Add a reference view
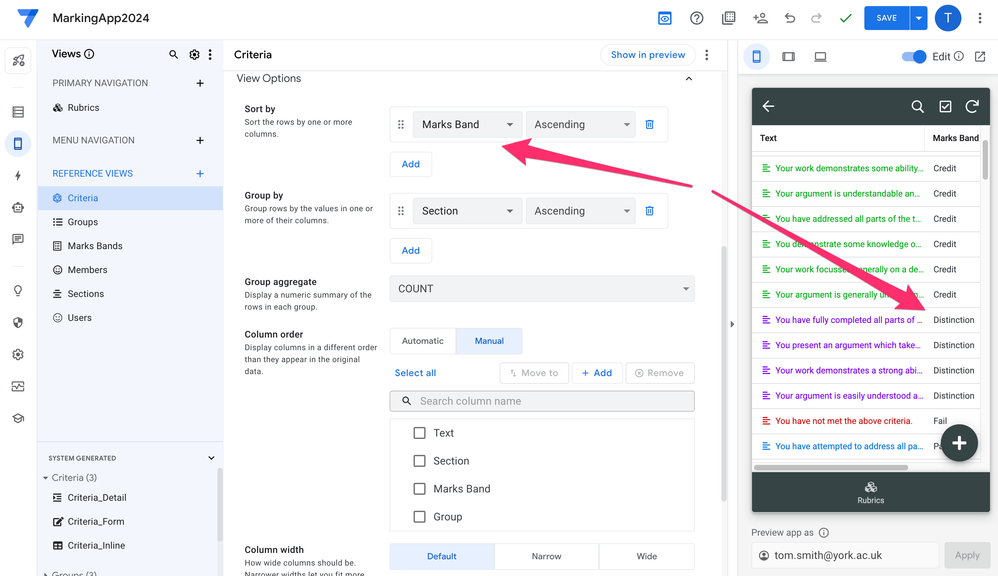The image size is (998, 576). (200, 174)
